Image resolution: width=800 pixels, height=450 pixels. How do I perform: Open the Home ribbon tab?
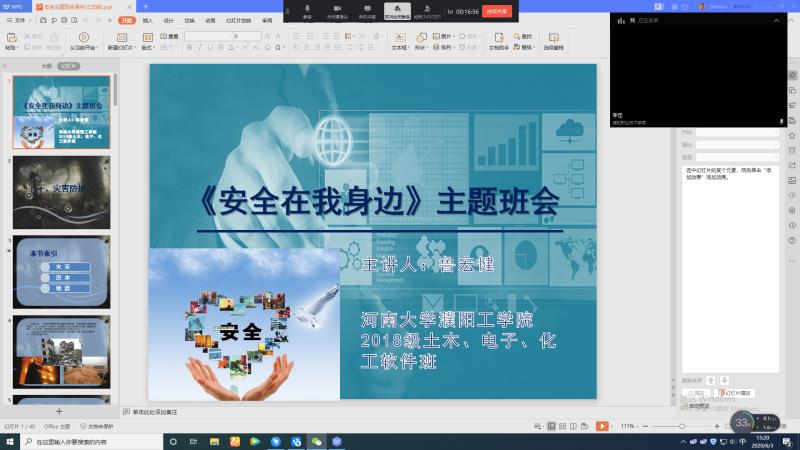[127, 20]
